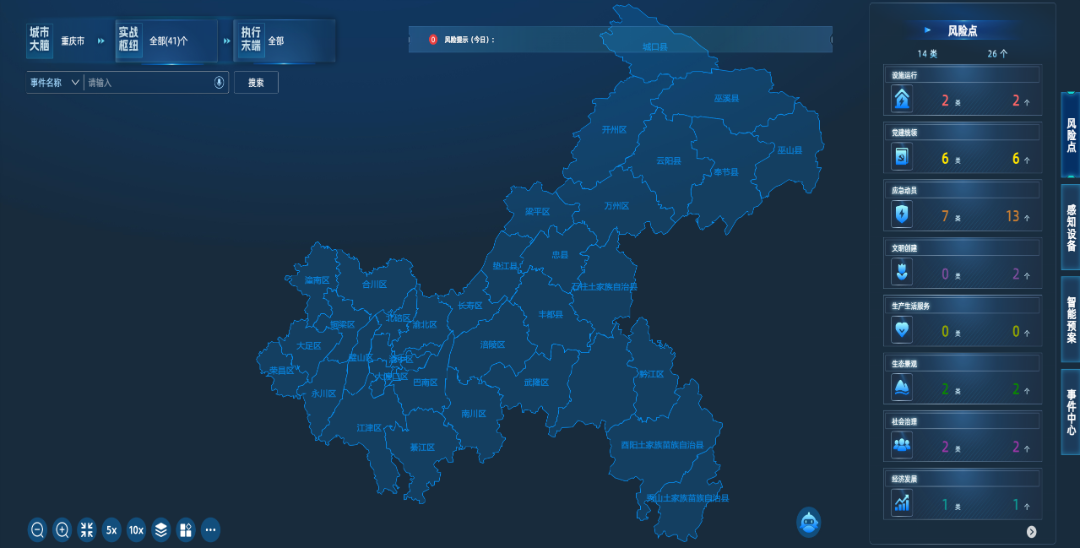Viewport: 1080px width, 548px height.
Task: Select 涪陵区 district on the map
Action: (492, 344)
